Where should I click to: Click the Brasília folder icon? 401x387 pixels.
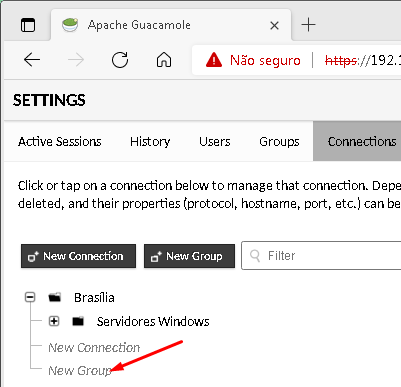click(x=55, y=297)
